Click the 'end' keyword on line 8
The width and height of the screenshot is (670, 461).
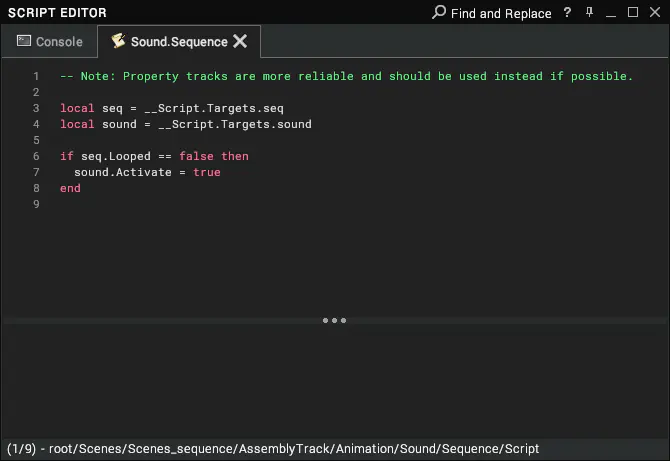[x=70, y=188]
